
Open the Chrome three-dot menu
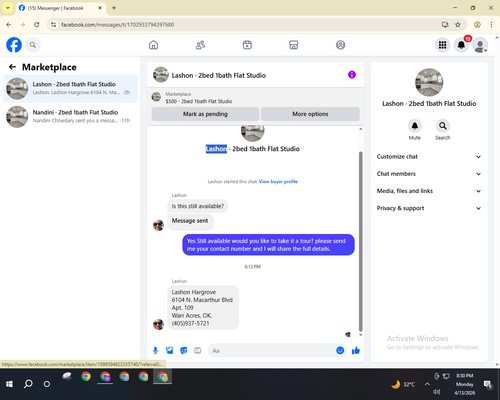(491, 24)
